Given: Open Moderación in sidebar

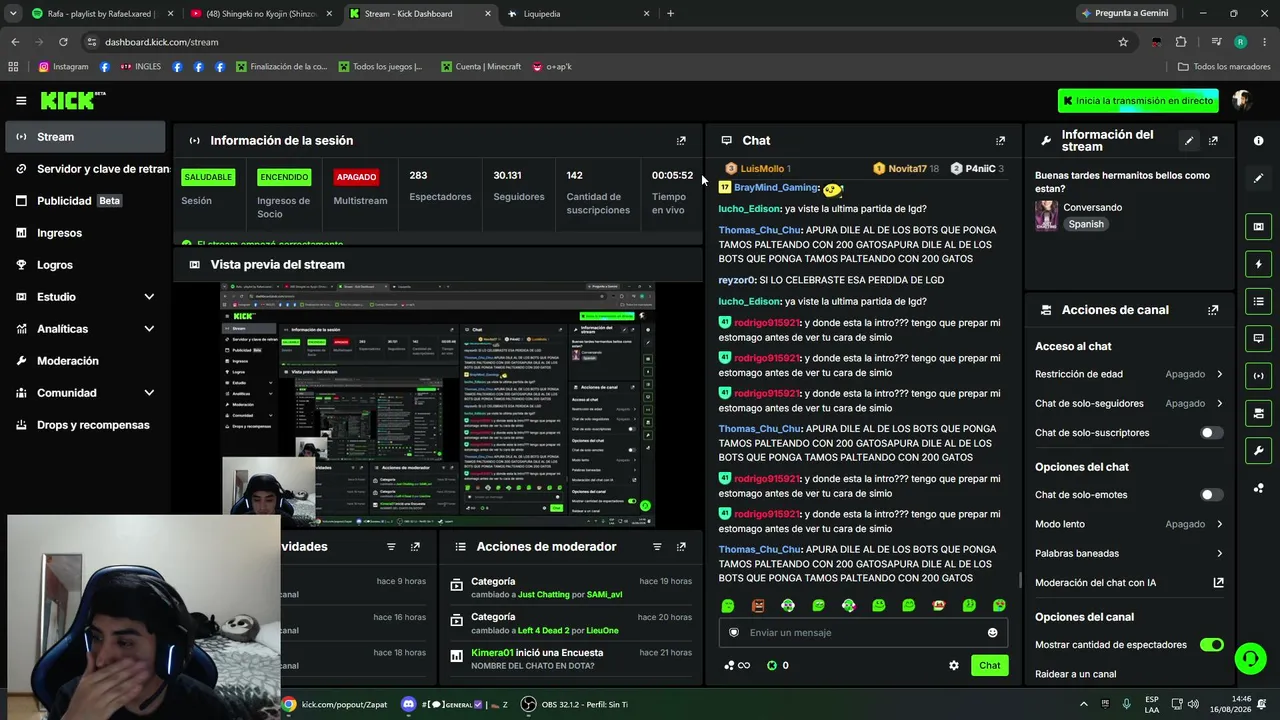Looking at the screenshot, I should (x=86, y=361).
